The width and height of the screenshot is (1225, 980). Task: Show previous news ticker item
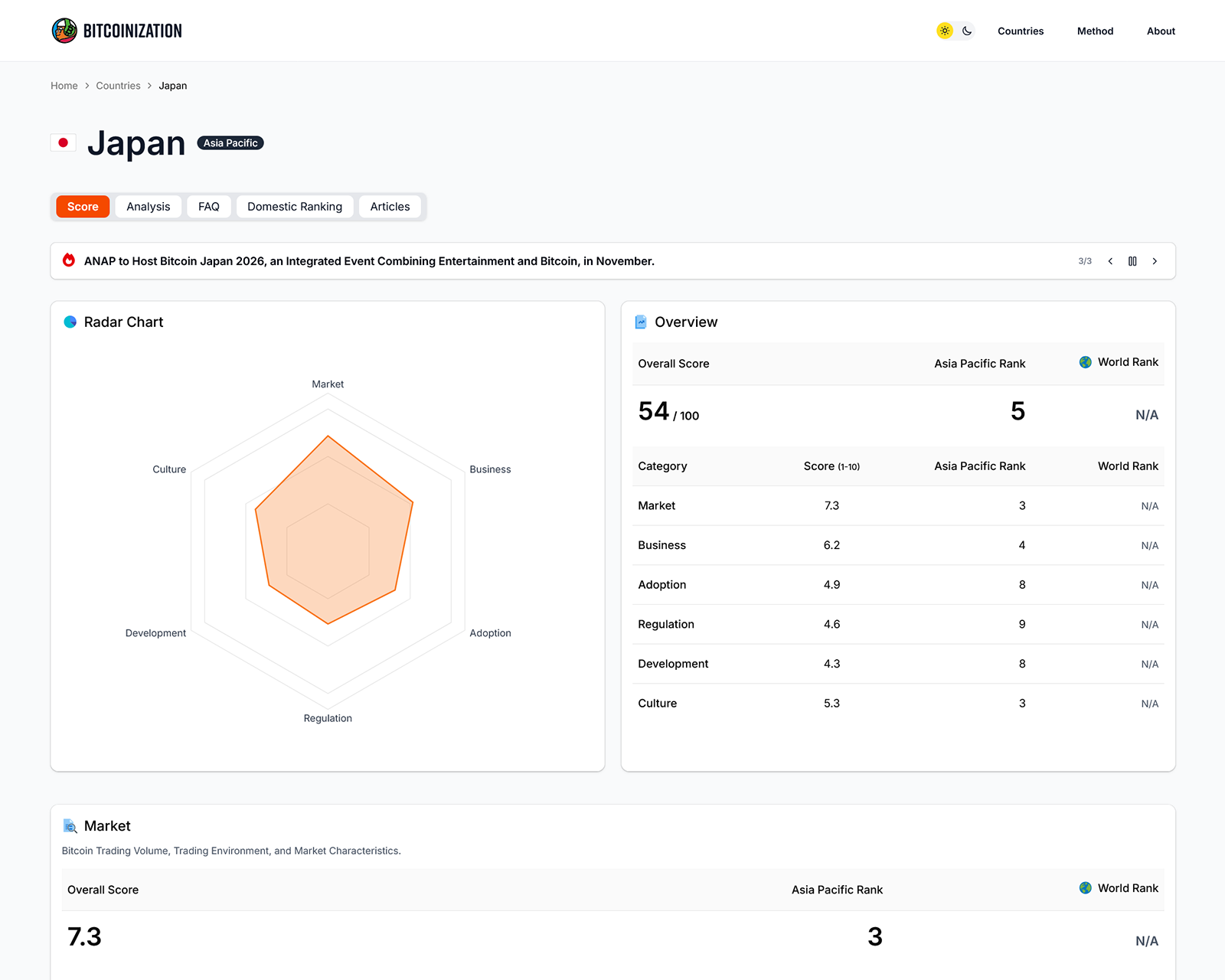pos(1110,261)
